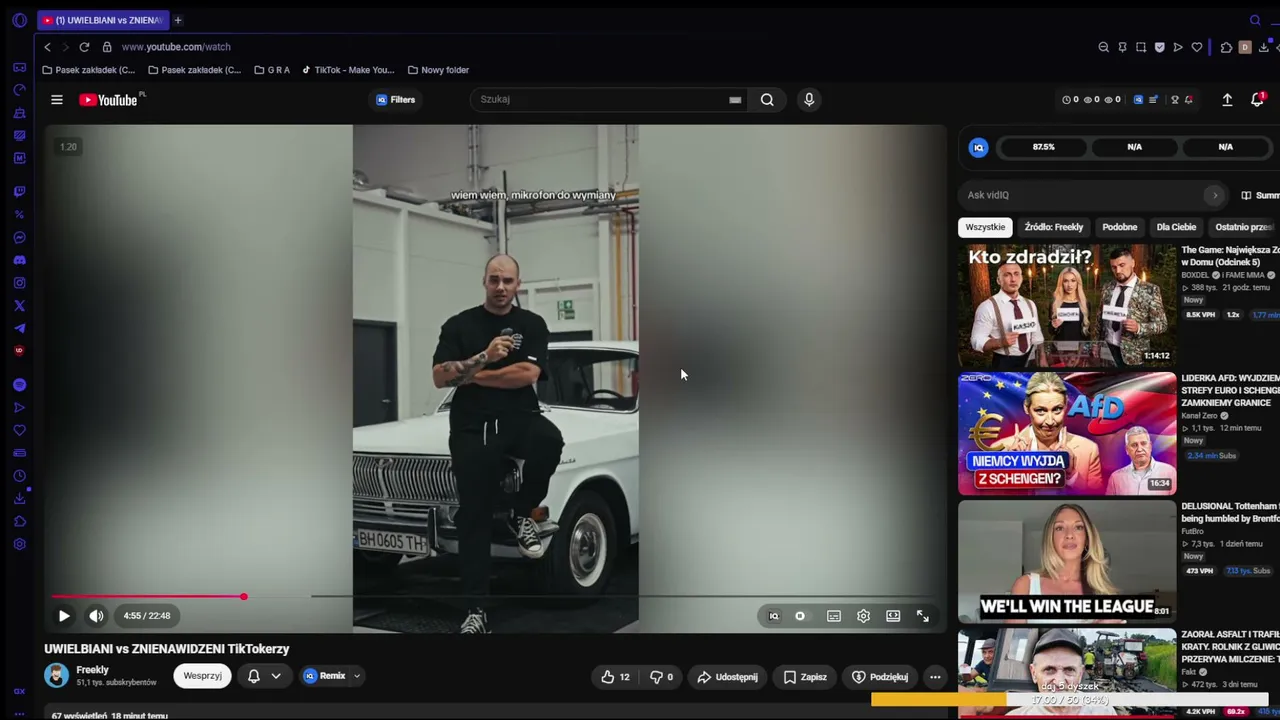Start voice search with microphone icon
1280x720 pixels.
point(809,100)
